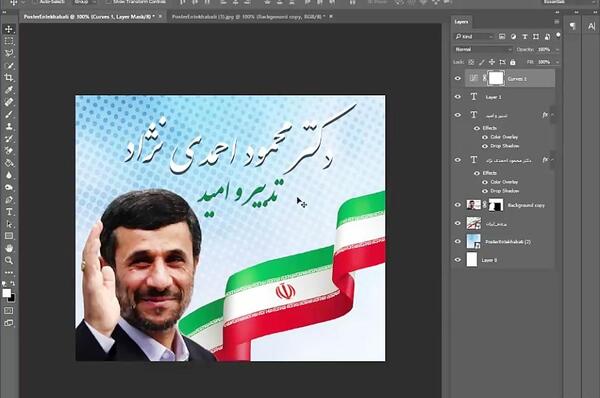Click the Background copy layer thumbnail
Image resolution: width=600 pixels, height=398 pixels.
coord(473,205)
